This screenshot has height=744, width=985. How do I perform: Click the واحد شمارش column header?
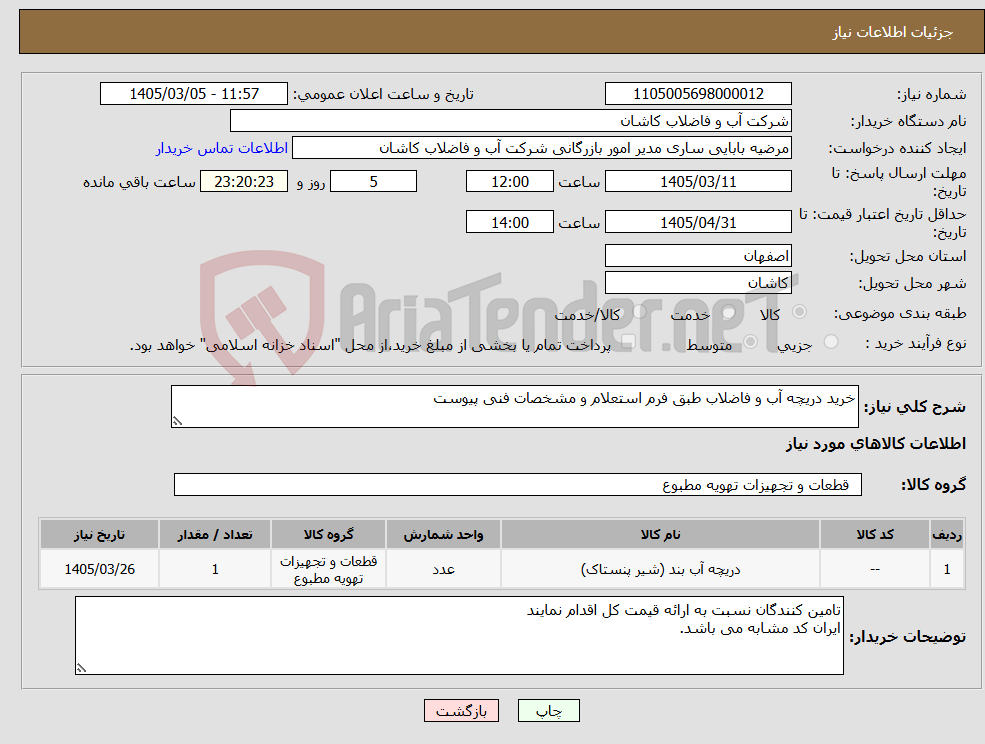pos(443,535)
